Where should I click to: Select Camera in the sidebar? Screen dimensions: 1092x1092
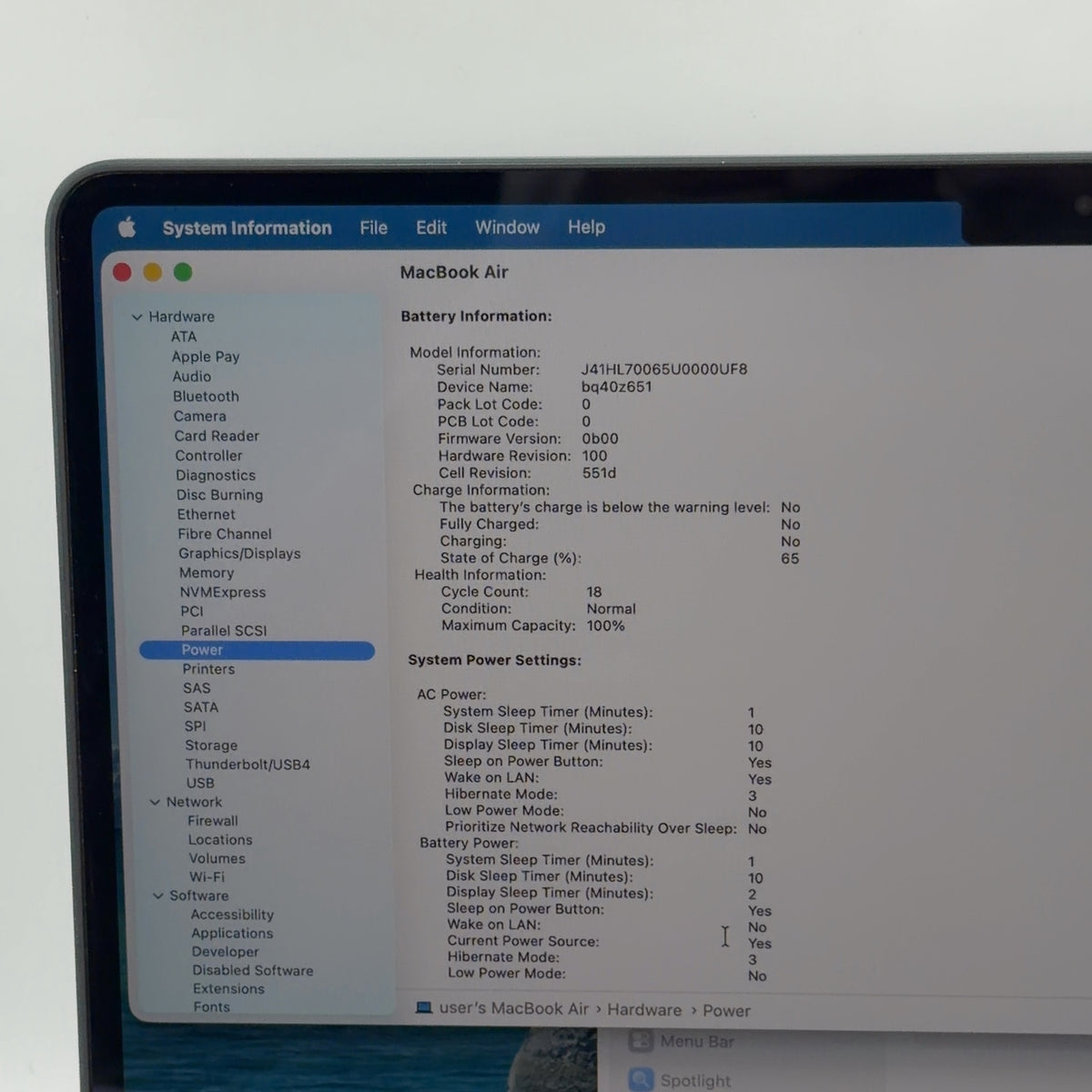(200, 416)
